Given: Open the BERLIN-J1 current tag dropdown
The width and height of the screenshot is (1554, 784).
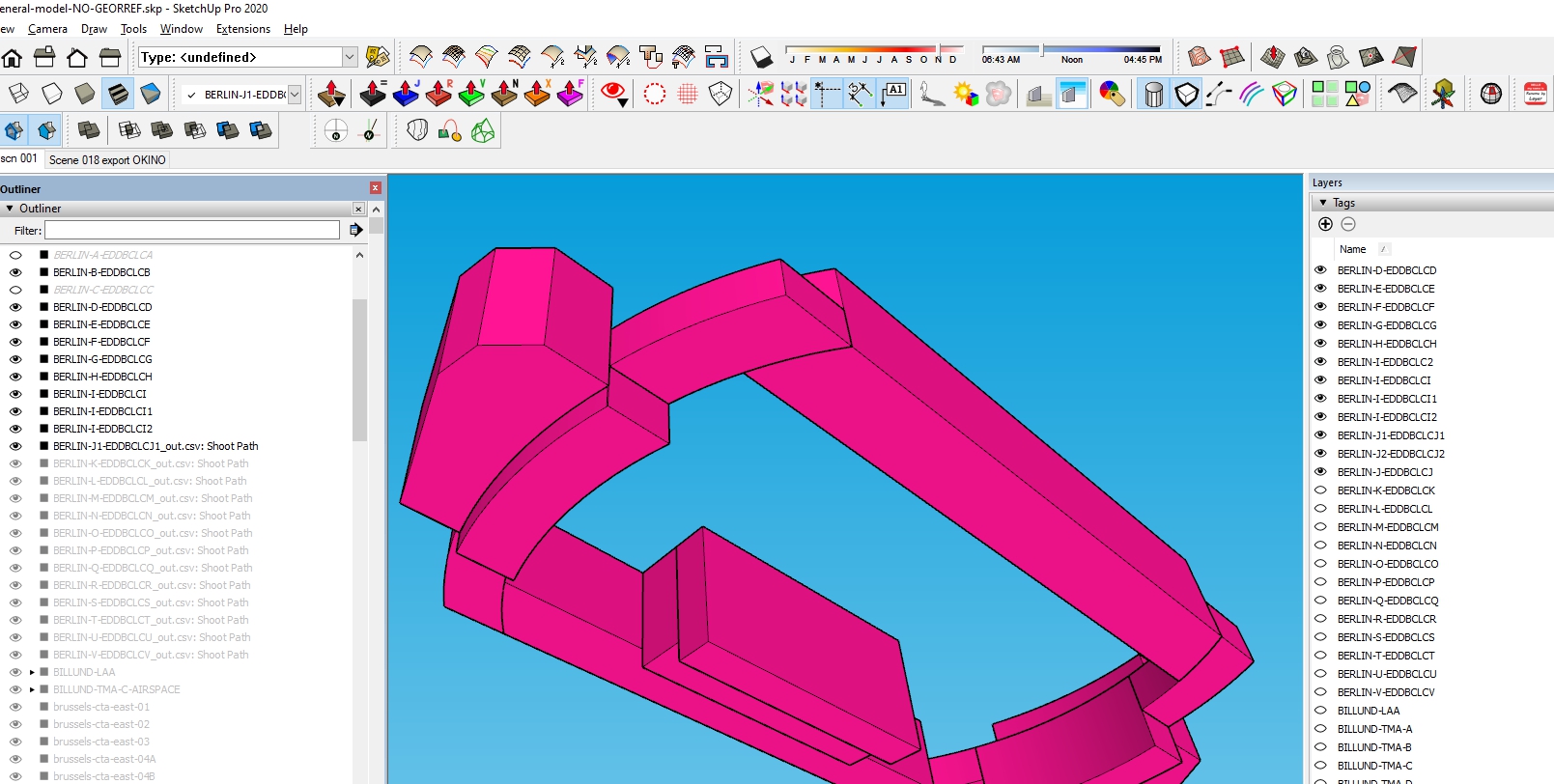Looking at the screenshot, I should tap(295, 95).
